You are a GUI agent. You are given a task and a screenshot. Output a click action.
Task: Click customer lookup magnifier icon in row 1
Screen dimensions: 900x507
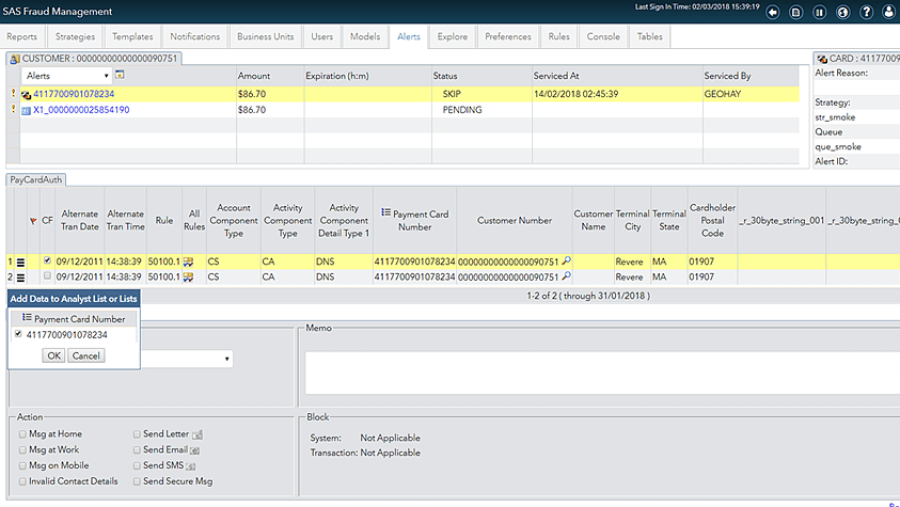(x=566, y=261)
